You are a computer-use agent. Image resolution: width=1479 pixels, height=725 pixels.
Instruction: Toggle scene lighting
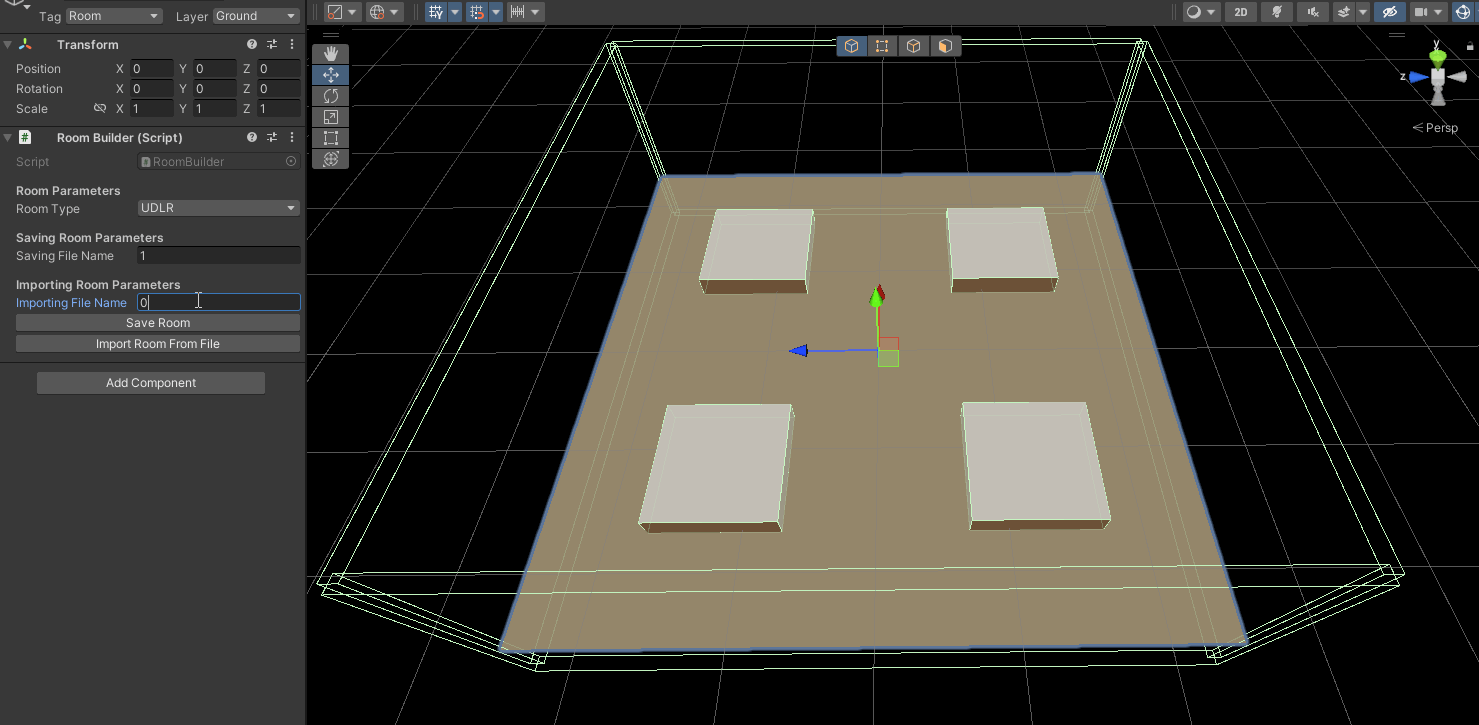click(x=1276, y=12)
